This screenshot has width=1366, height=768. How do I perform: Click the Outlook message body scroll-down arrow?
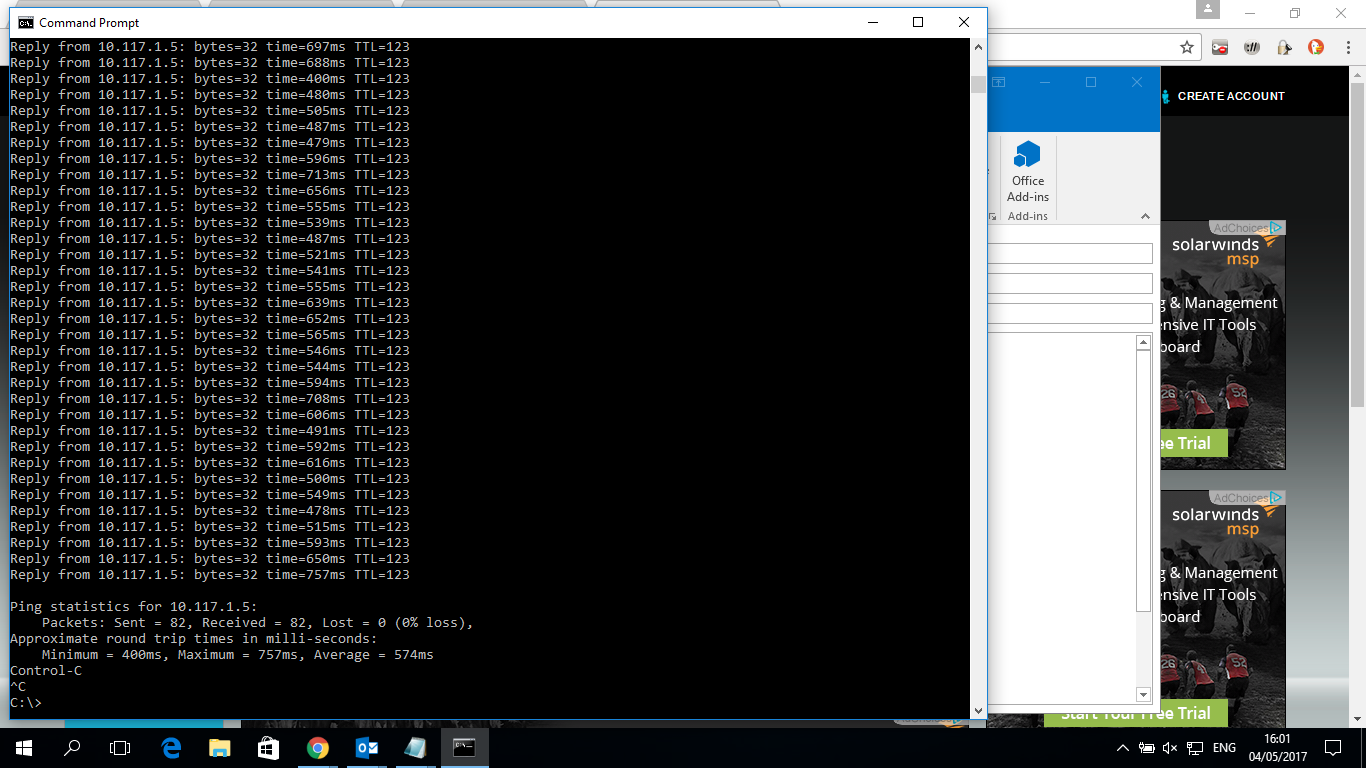pyautogui.click(x=1144, y=695)
